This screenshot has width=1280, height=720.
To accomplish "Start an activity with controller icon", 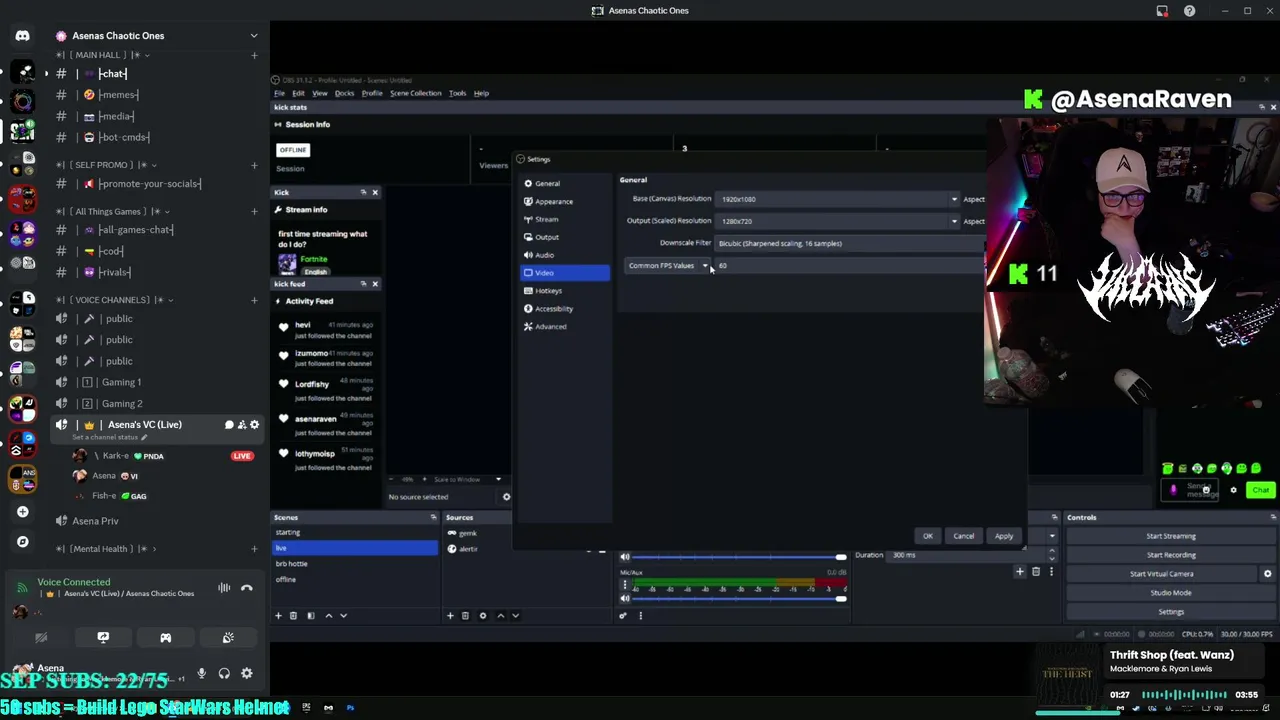I will (x=166, y=637).
